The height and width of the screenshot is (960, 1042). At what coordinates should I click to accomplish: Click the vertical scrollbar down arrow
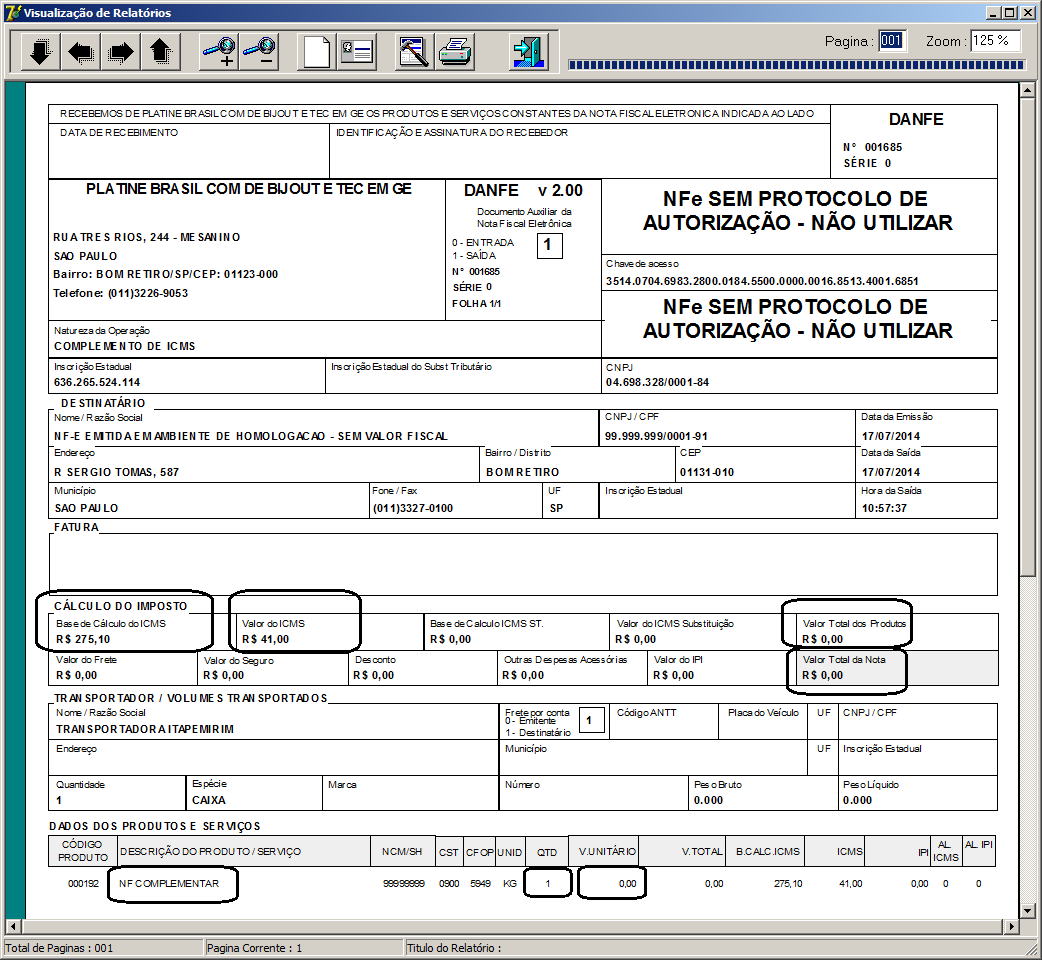coord(1027,911)
